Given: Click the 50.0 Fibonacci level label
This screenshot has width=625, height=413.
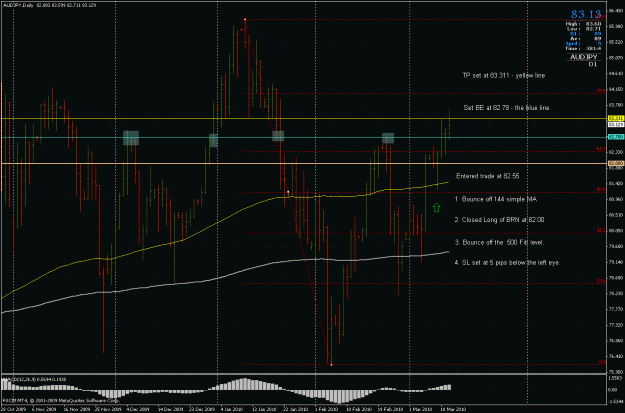Looking at the screenshot, I should pyautogui.click(x=601, y=190).
